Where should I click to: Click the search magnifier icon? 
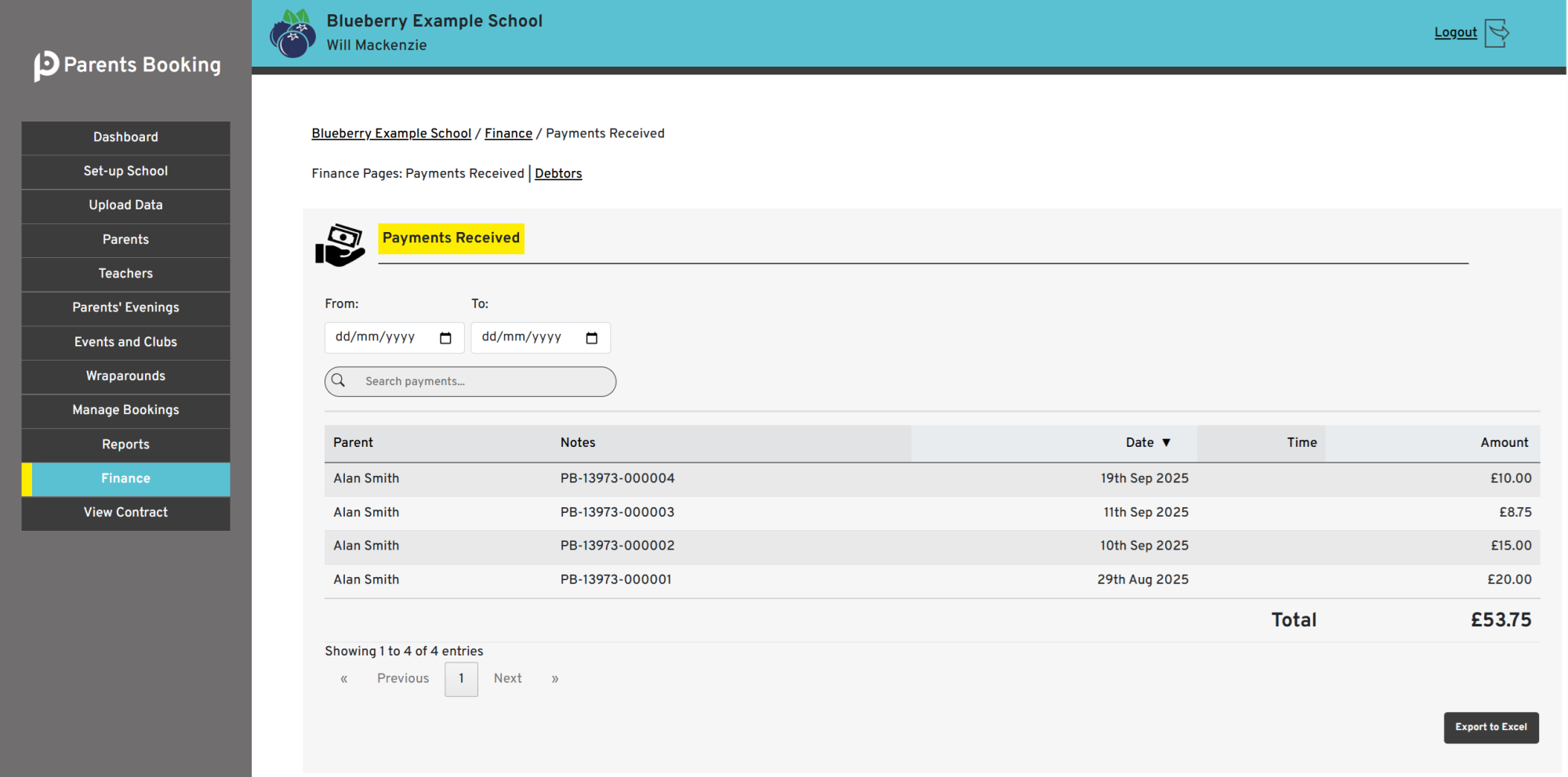339,381
